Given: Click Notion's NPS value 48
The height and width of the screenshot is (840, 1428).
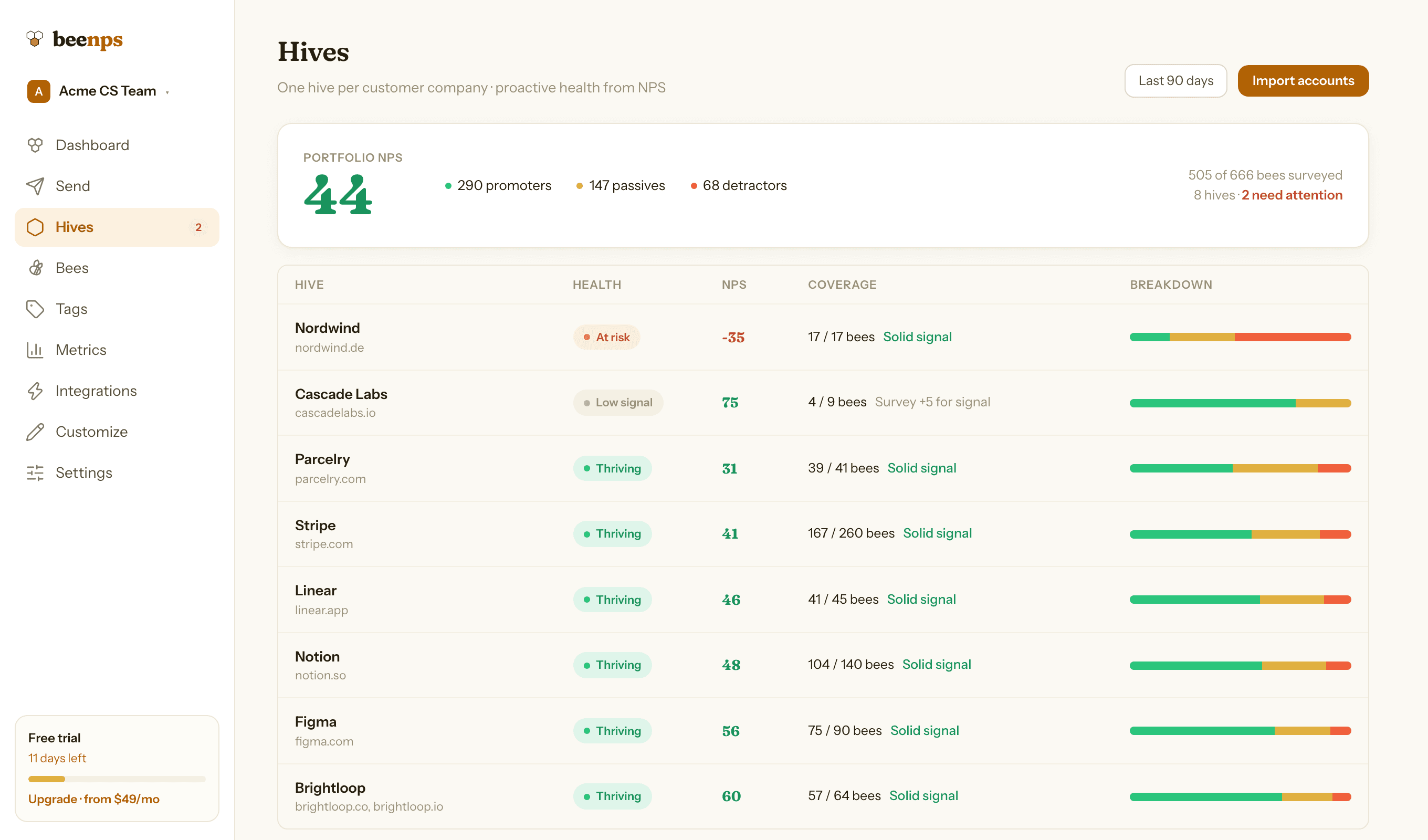Looking at the screenshot, I should (x=731, y=665).
